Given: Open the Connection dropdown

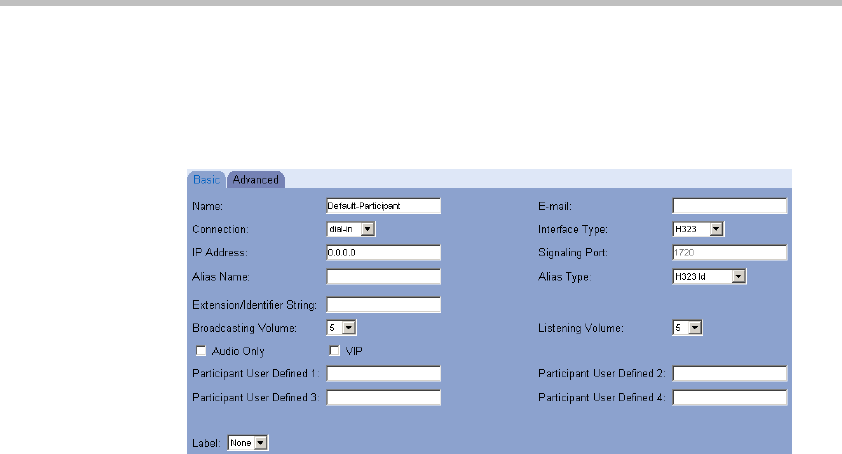Looking at the screenshot, I should [351, 229].
